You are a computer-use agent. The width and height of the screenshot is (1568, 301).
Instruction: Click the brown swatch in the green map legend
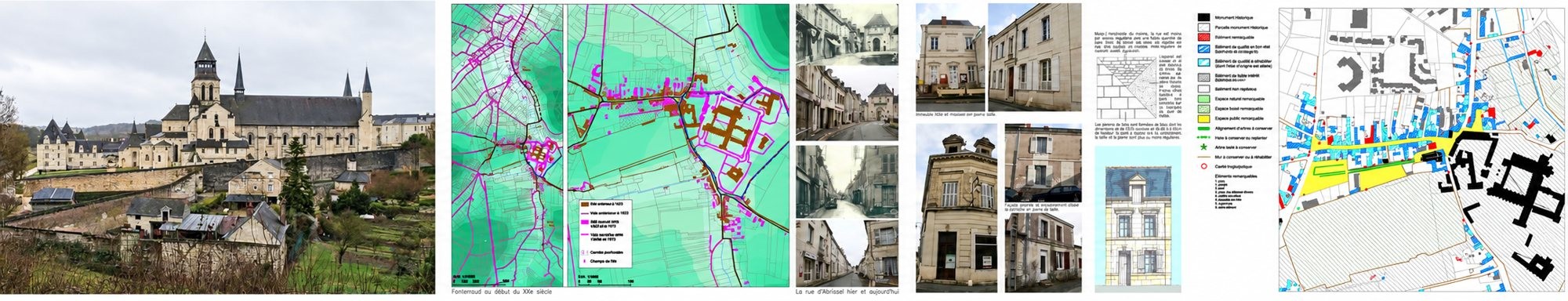click(x=584, y=203)
